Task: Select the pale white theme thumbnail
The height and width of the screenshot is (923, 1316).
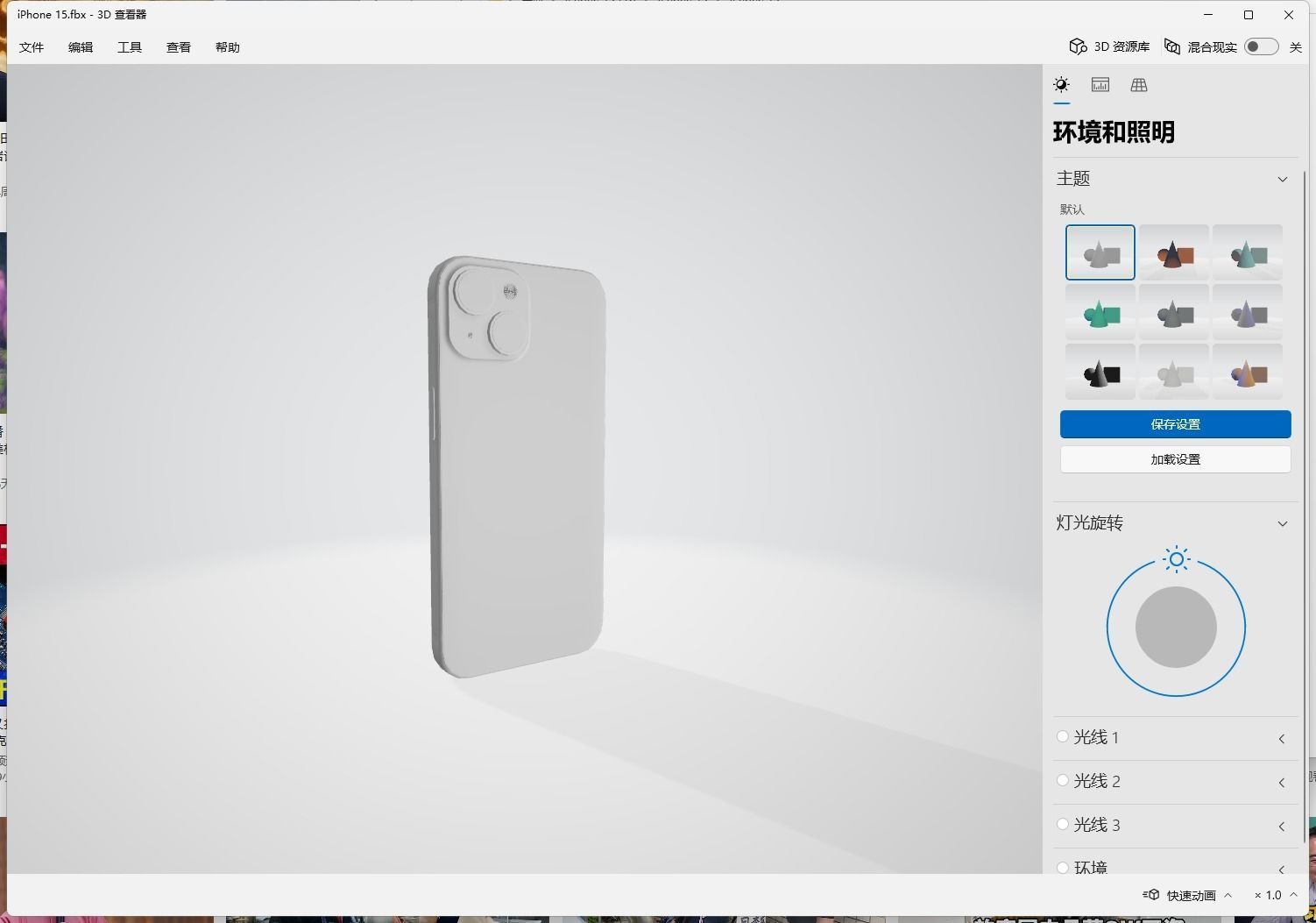Action: [x=1174, y=372]
